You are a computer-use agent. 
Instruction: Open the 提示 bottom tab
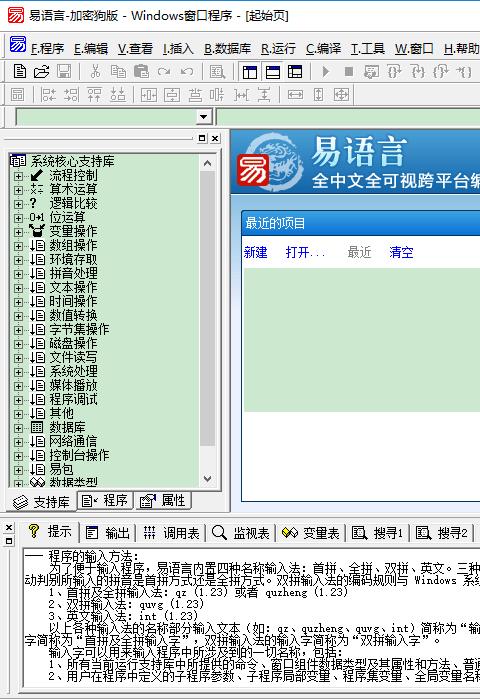click(x=50, y=532)
